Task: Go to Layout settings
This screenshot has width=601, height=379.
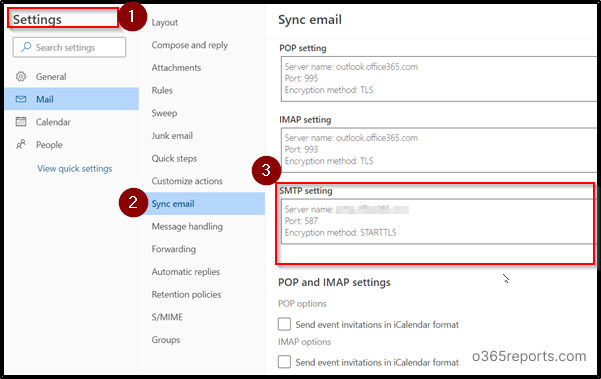Action: point(164,23)
